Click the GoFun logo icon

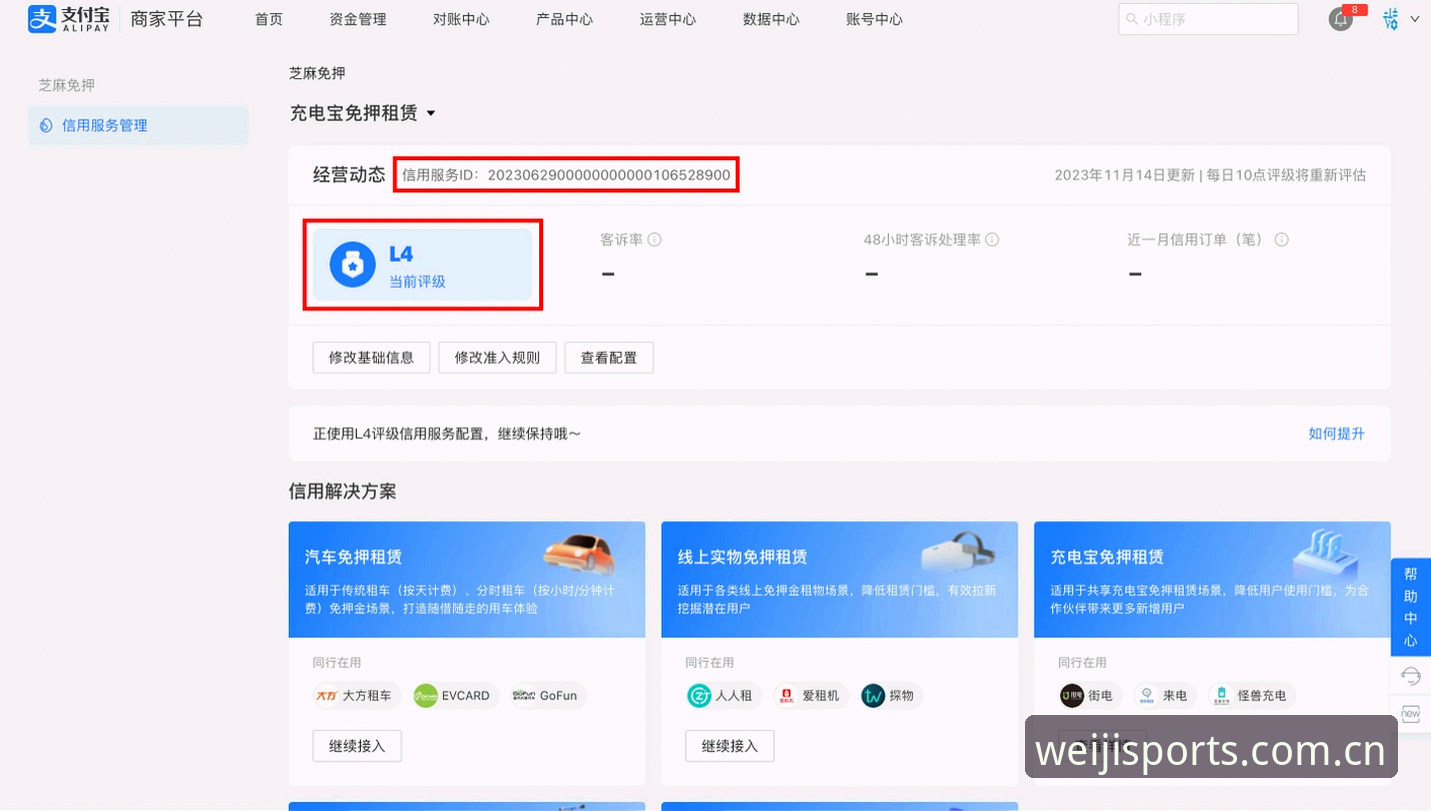pyautogui.click(x=524, y=695)
